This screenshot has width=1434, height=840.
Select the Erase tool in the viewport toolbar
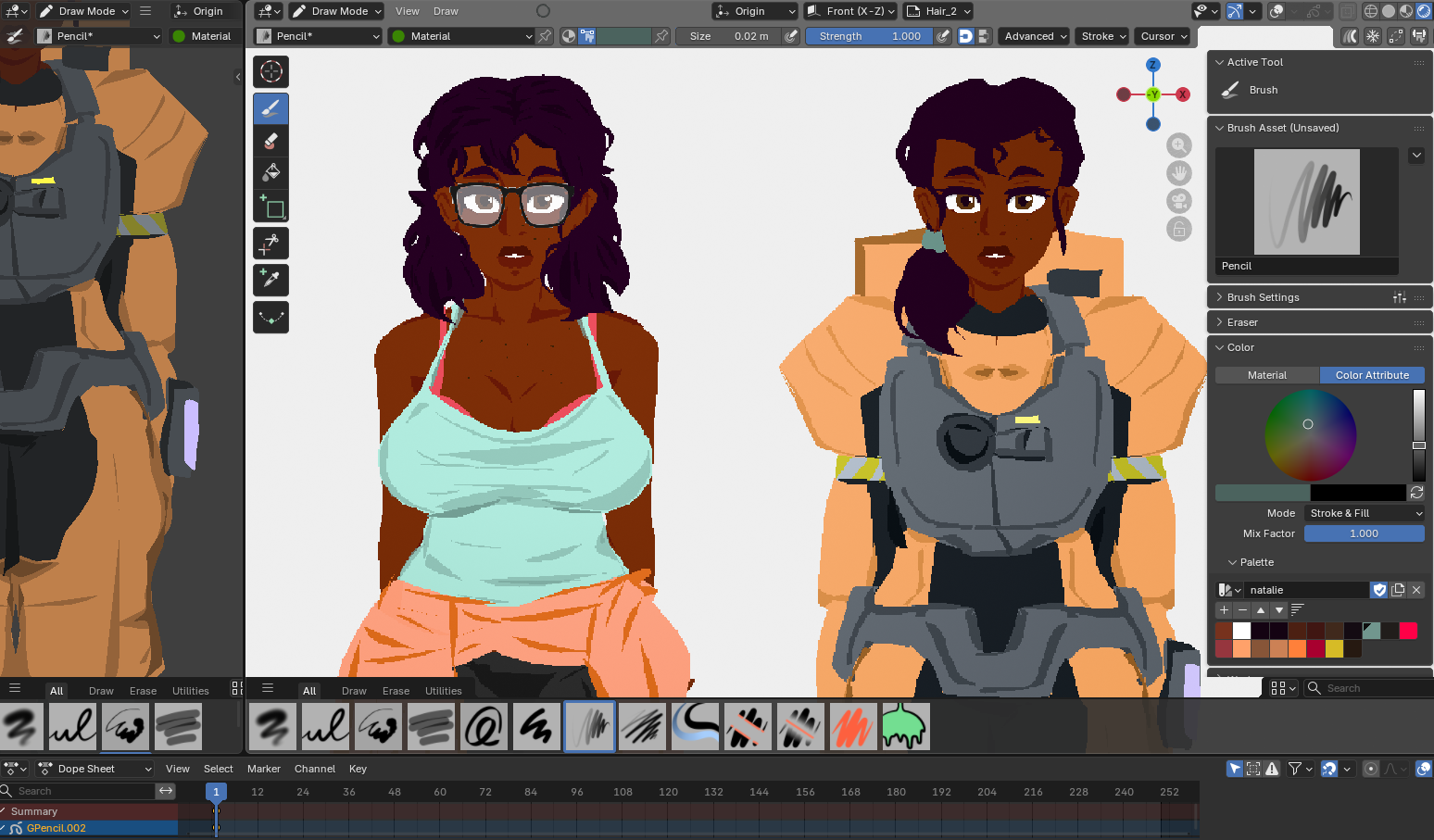[x=270, y=141]
